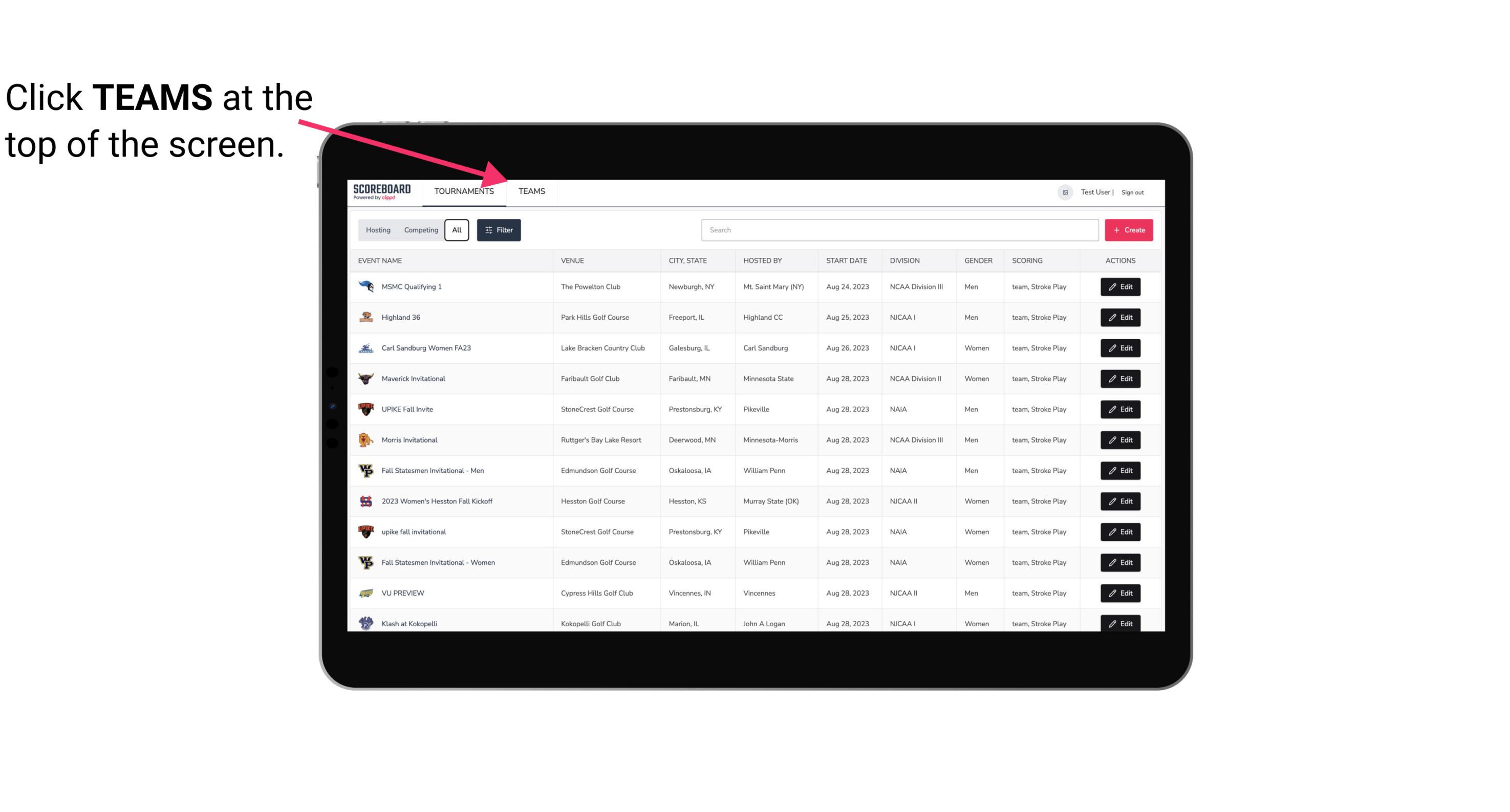
Task: Click the Create button
Action: [1128, 230]
